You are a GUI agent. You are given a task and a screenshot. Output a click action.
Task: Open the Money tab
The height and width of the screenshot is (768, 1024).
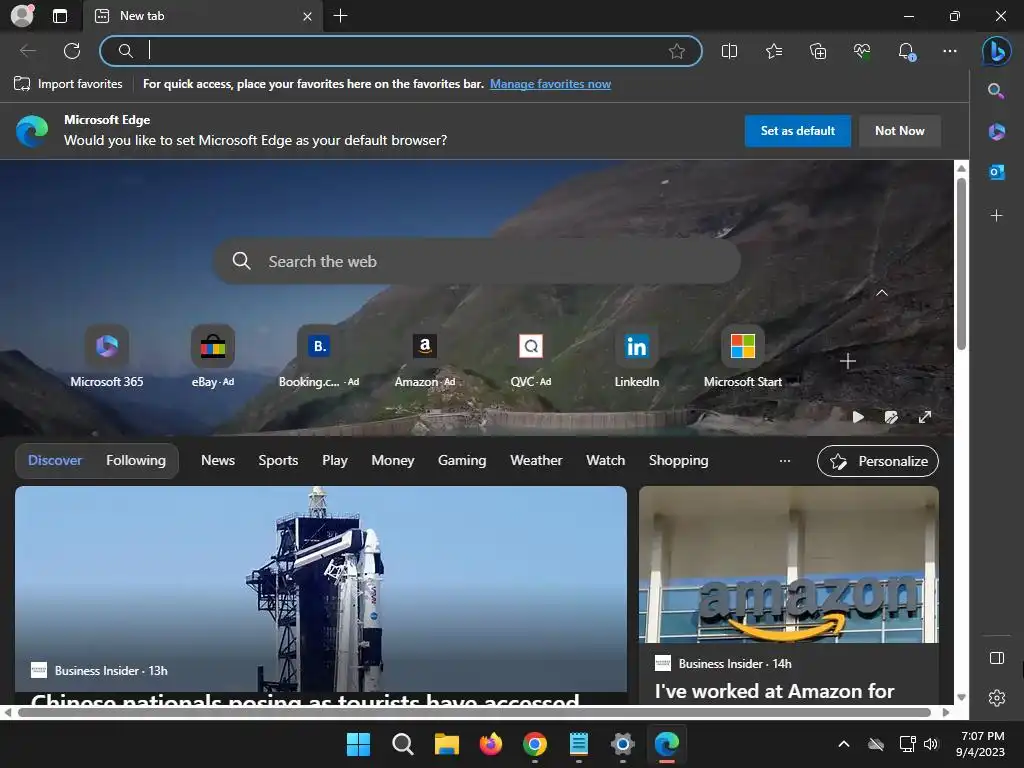392,460
